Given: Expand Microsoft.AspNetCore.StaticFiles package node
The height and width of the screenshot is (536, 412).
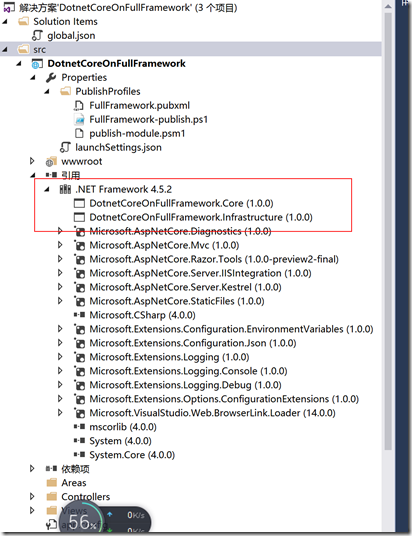Looking at the screenshot, I should pos(60,301).
